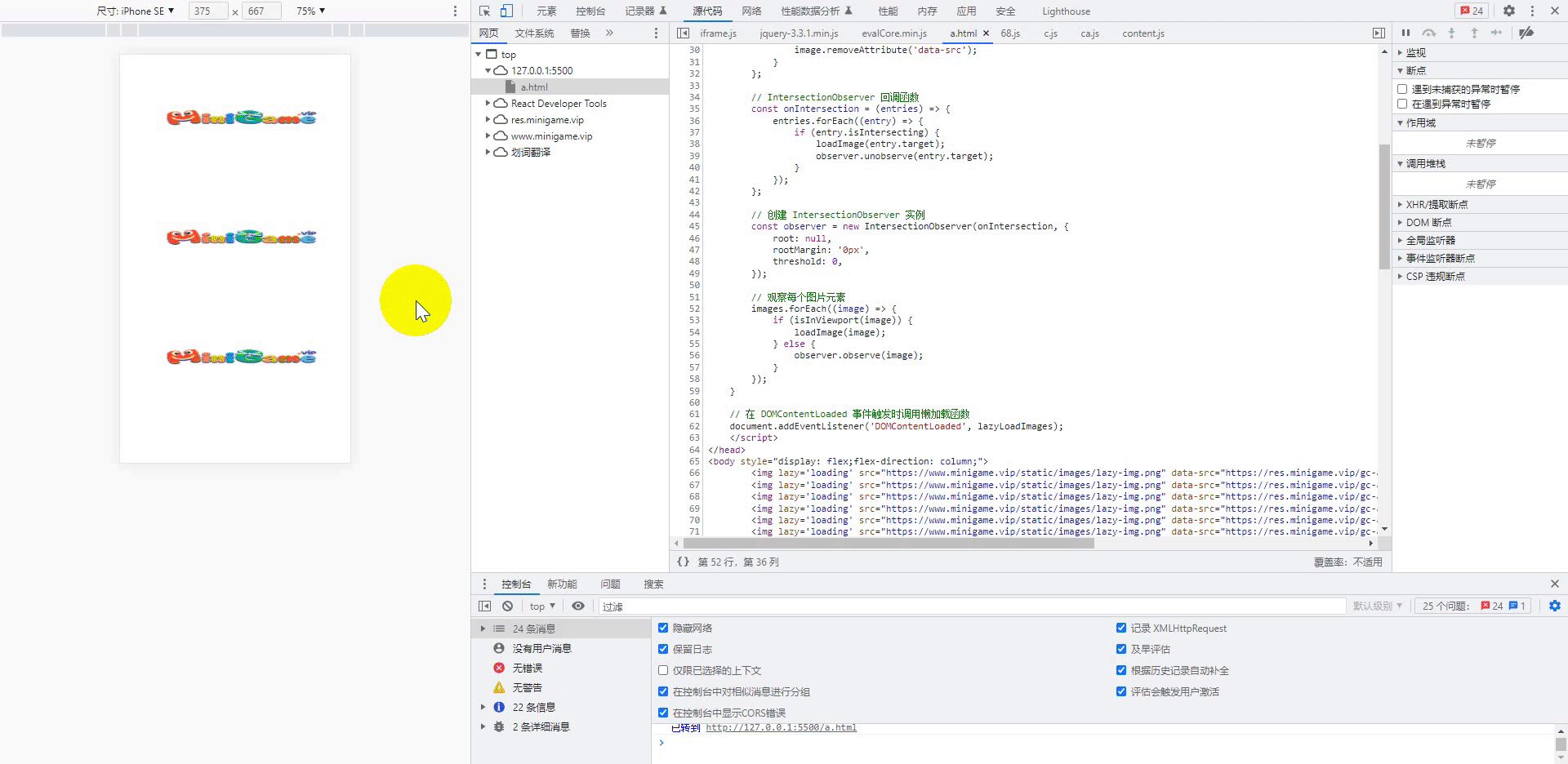
Task: Open the DevTools customize kebab menu
Action: (x=1532, y=11)
